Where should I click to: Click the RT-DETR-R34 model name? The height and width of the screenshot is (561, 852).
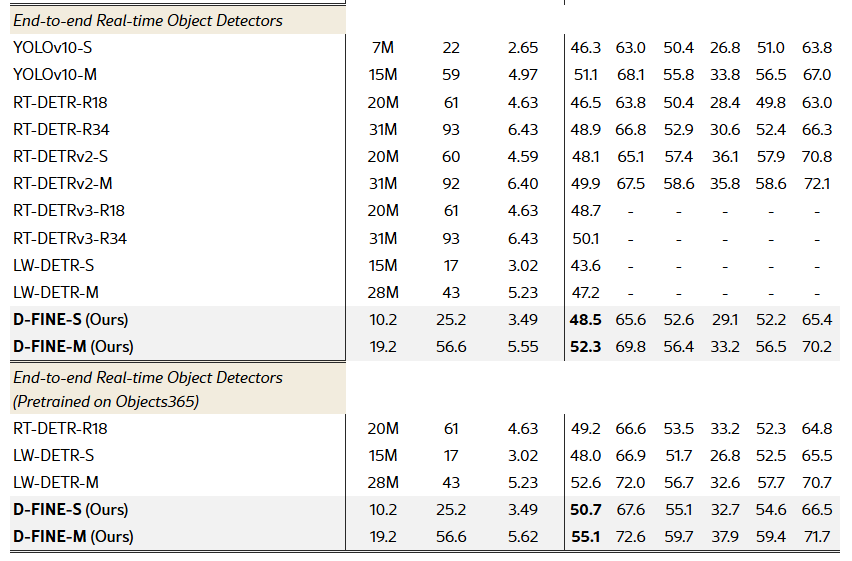(61, 129)
